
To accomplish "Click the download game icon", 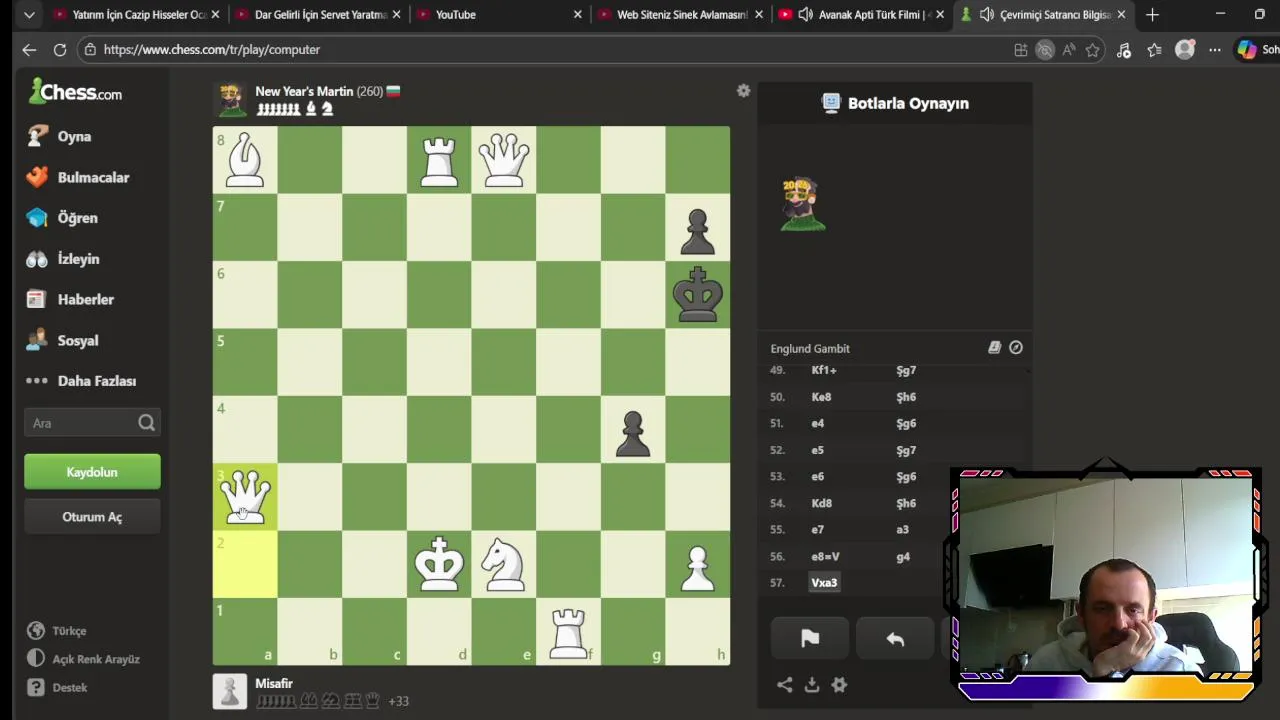I will tap(812, 685).
